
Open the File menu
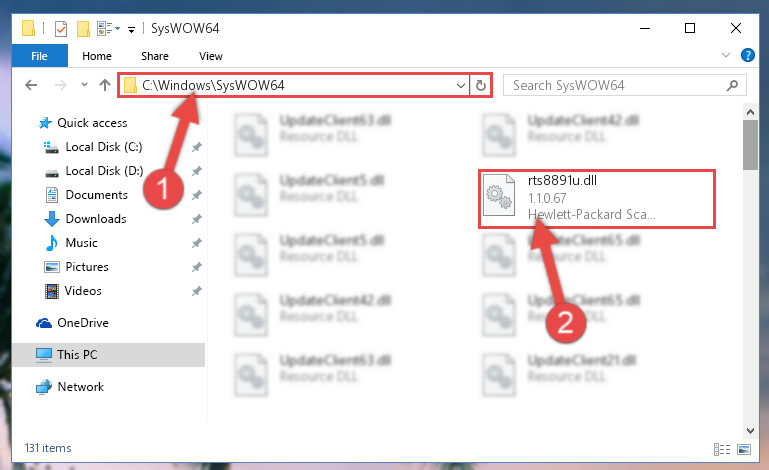pyautogui.click(x=39, y=56)
